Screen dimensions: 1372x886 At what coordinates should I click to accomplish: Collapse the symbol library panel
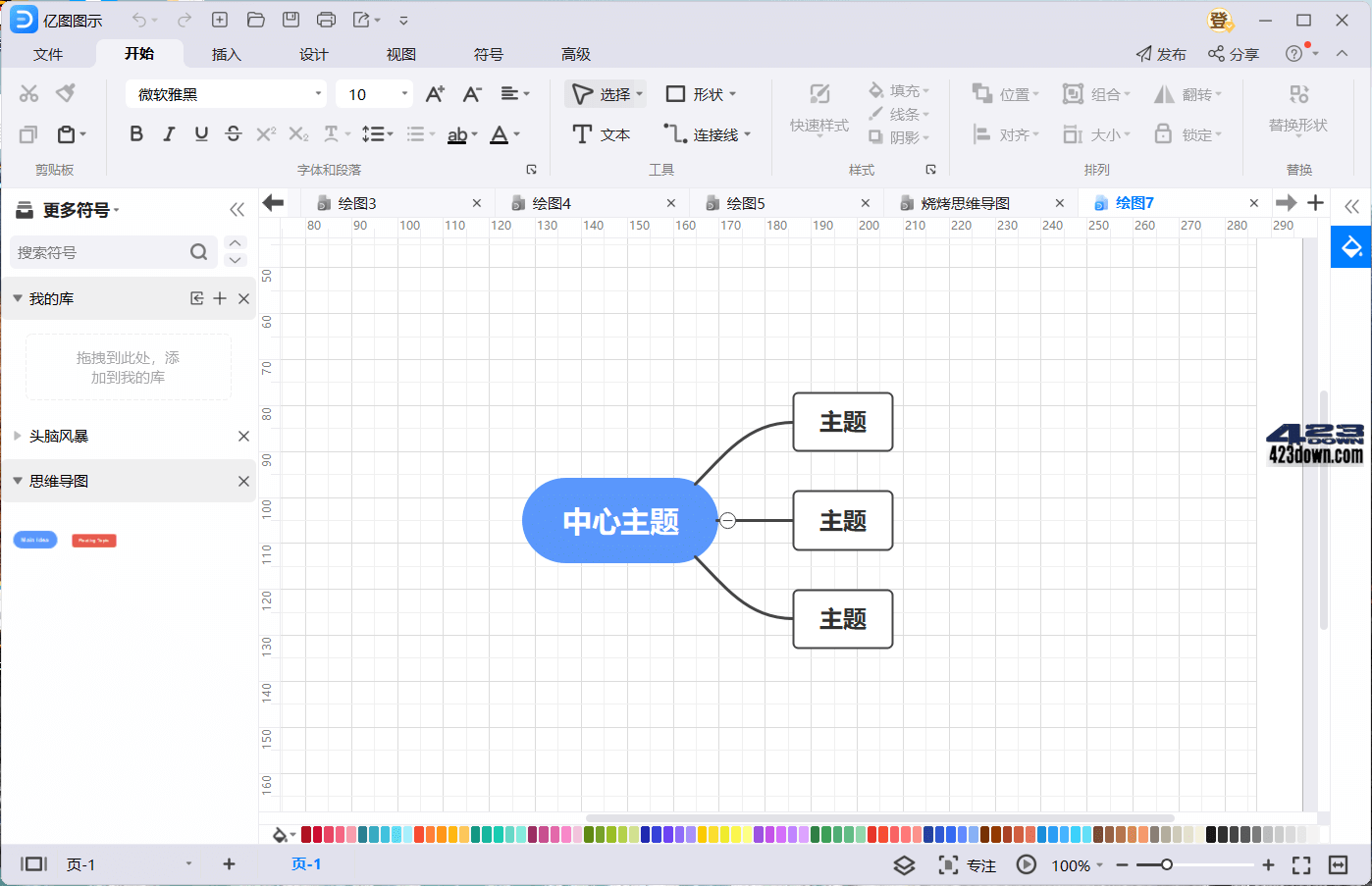click(x=237, y=209)
